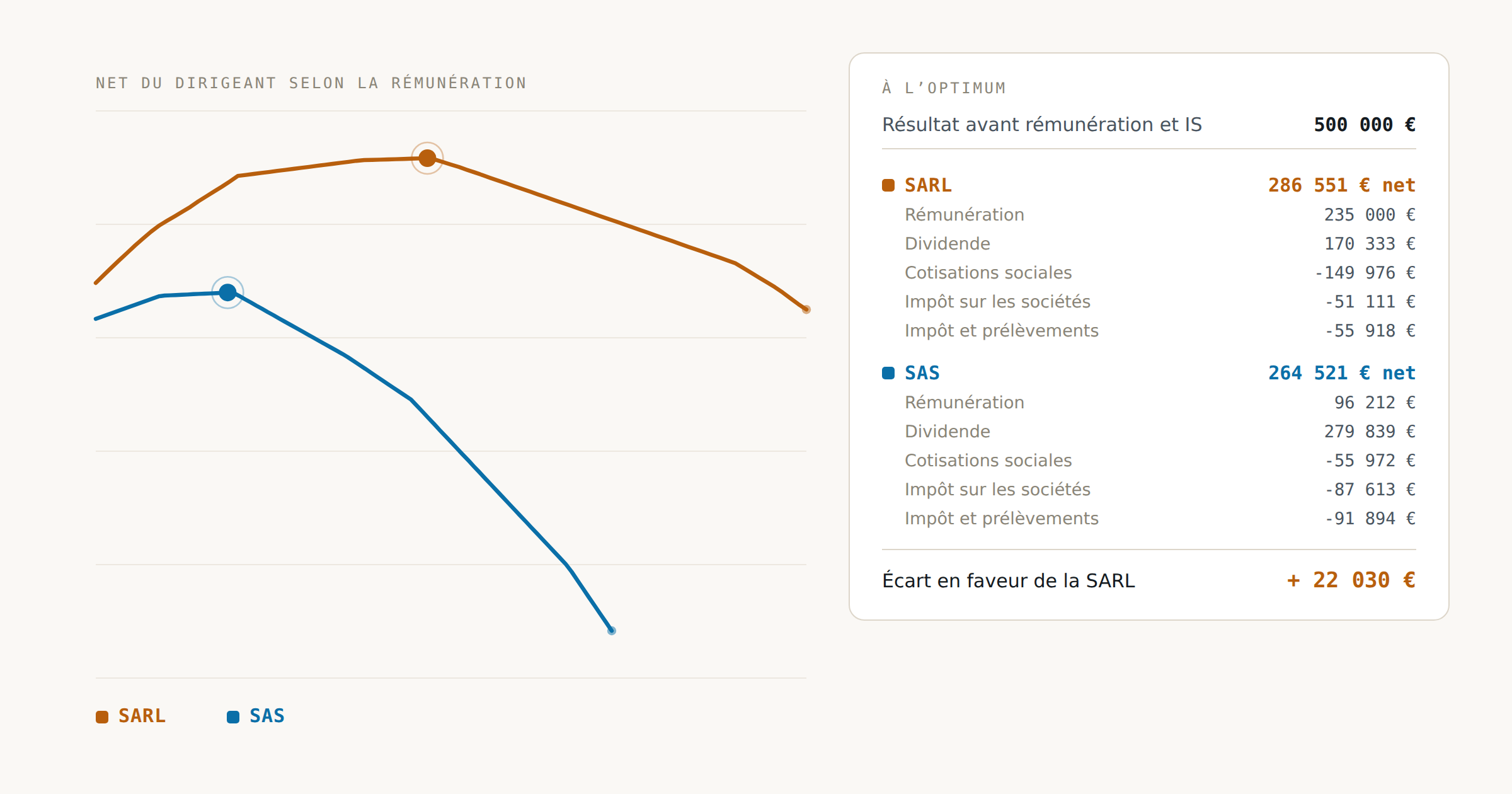Click the SARL net total 286 551 €
Screen dimensions: 1512x794
click(1342, 185)
